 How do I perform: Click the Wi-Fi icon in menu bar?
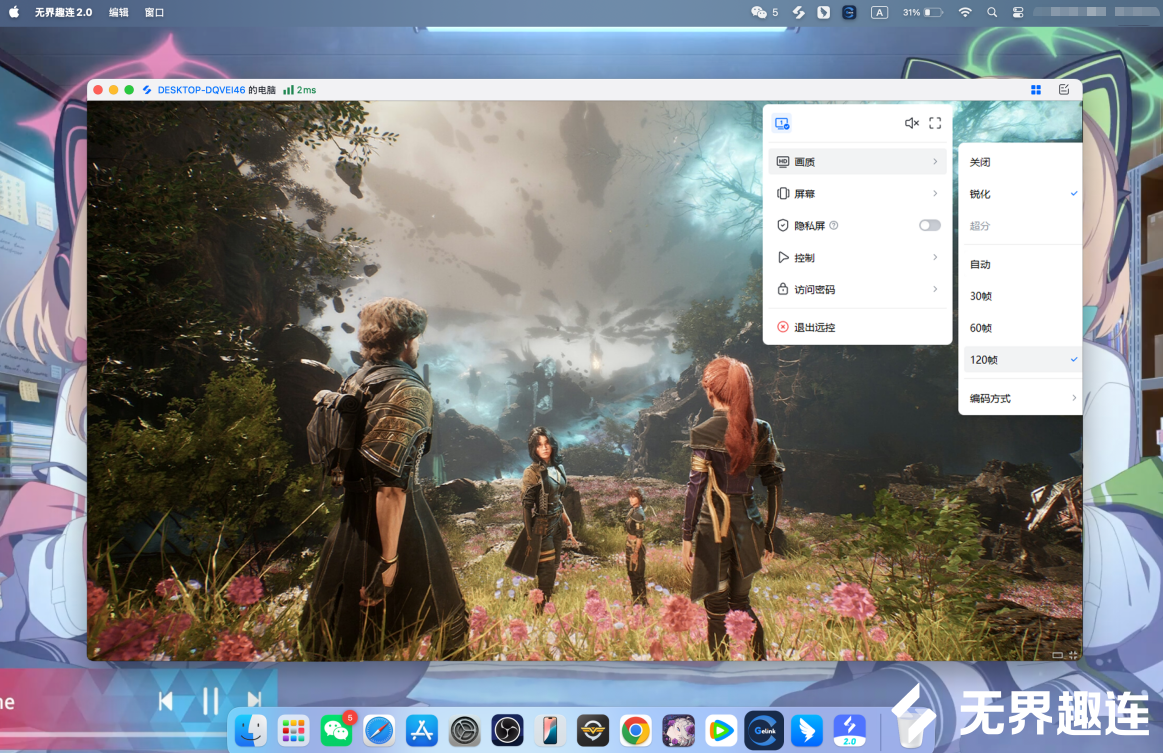pyautogui.click(x=965, y=12)
